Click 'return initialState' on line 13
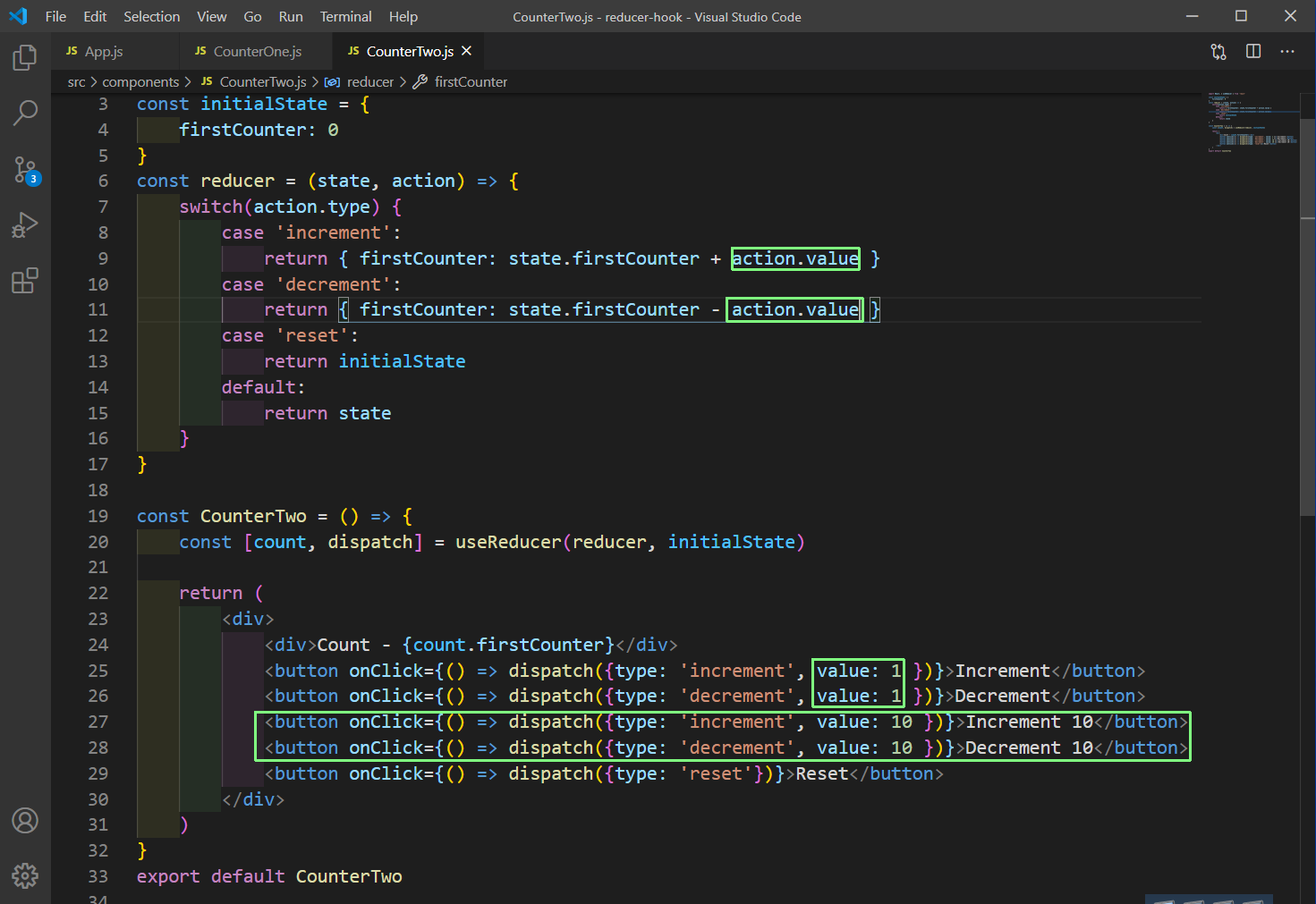Image resolution: width=1316 pixels, height=904 pixels. 365,361
